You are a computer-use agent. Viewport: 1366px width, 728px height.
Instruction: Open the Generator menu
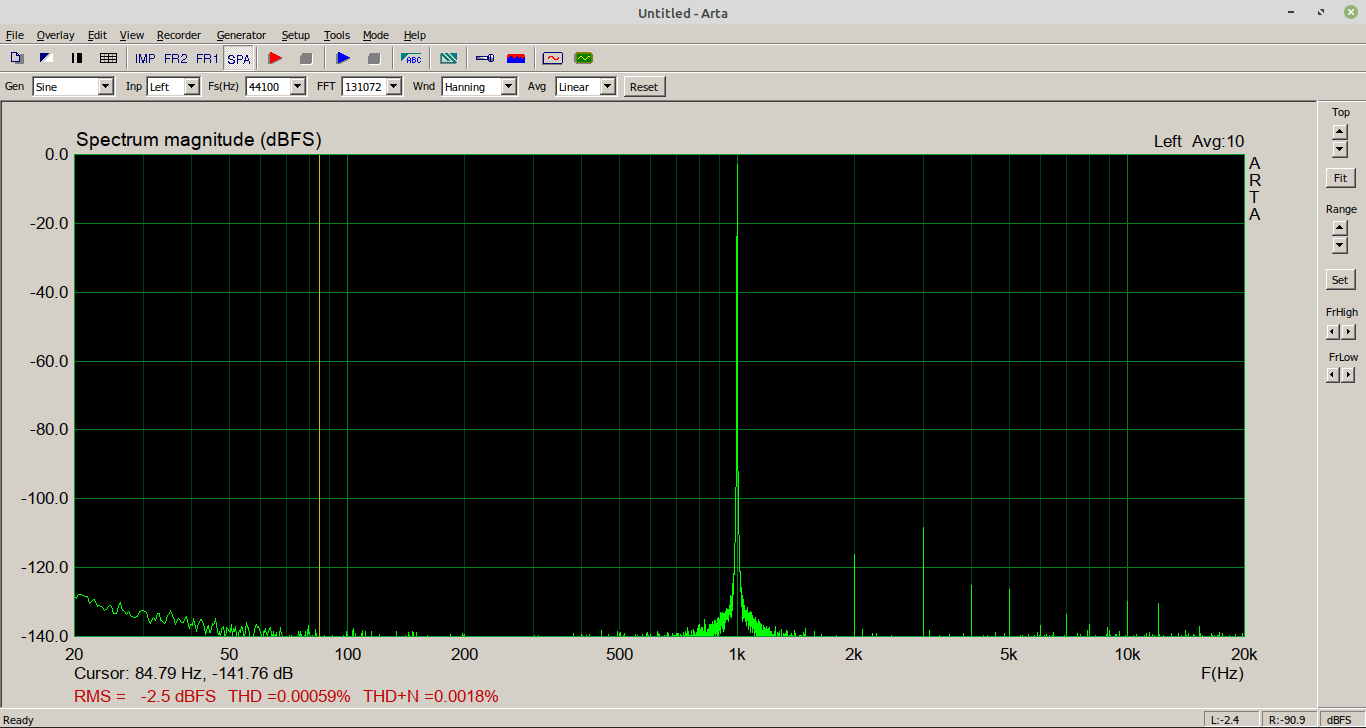click(241, 35)
